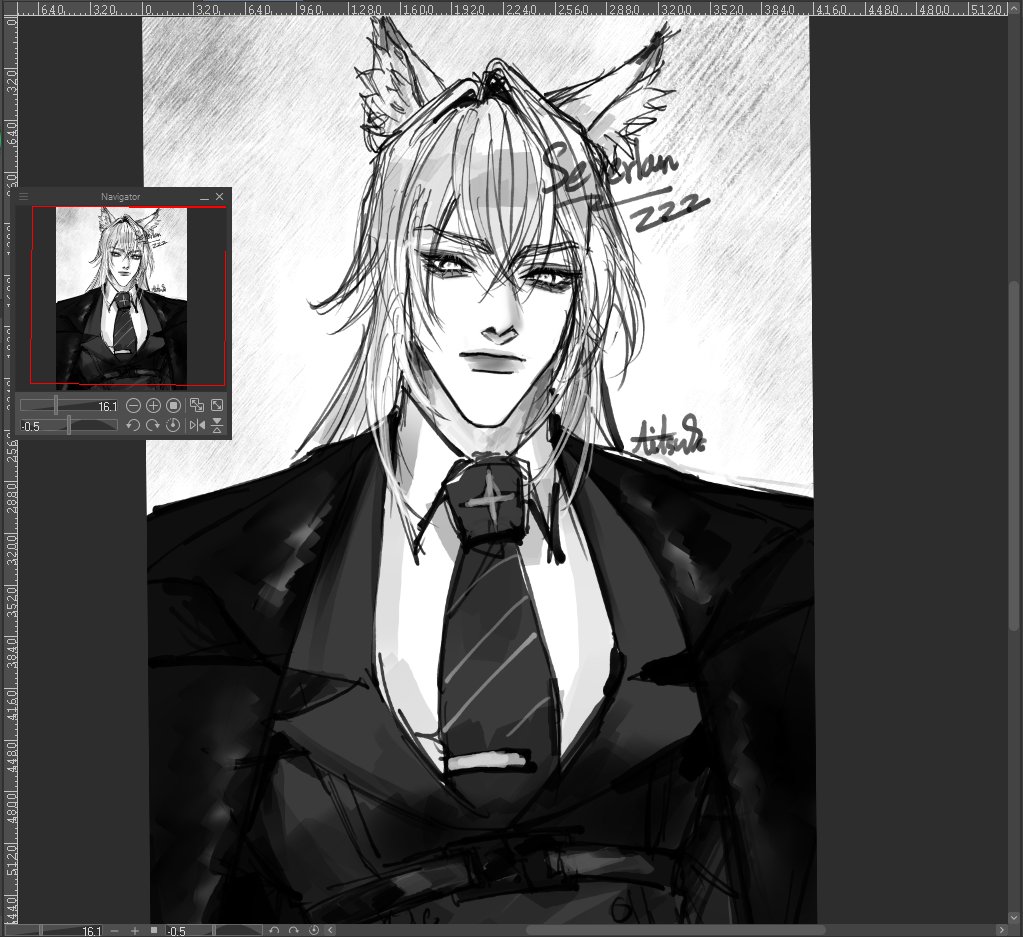
Task: Click the vertical scrollbar thumb
Action: coord(1013,455)
